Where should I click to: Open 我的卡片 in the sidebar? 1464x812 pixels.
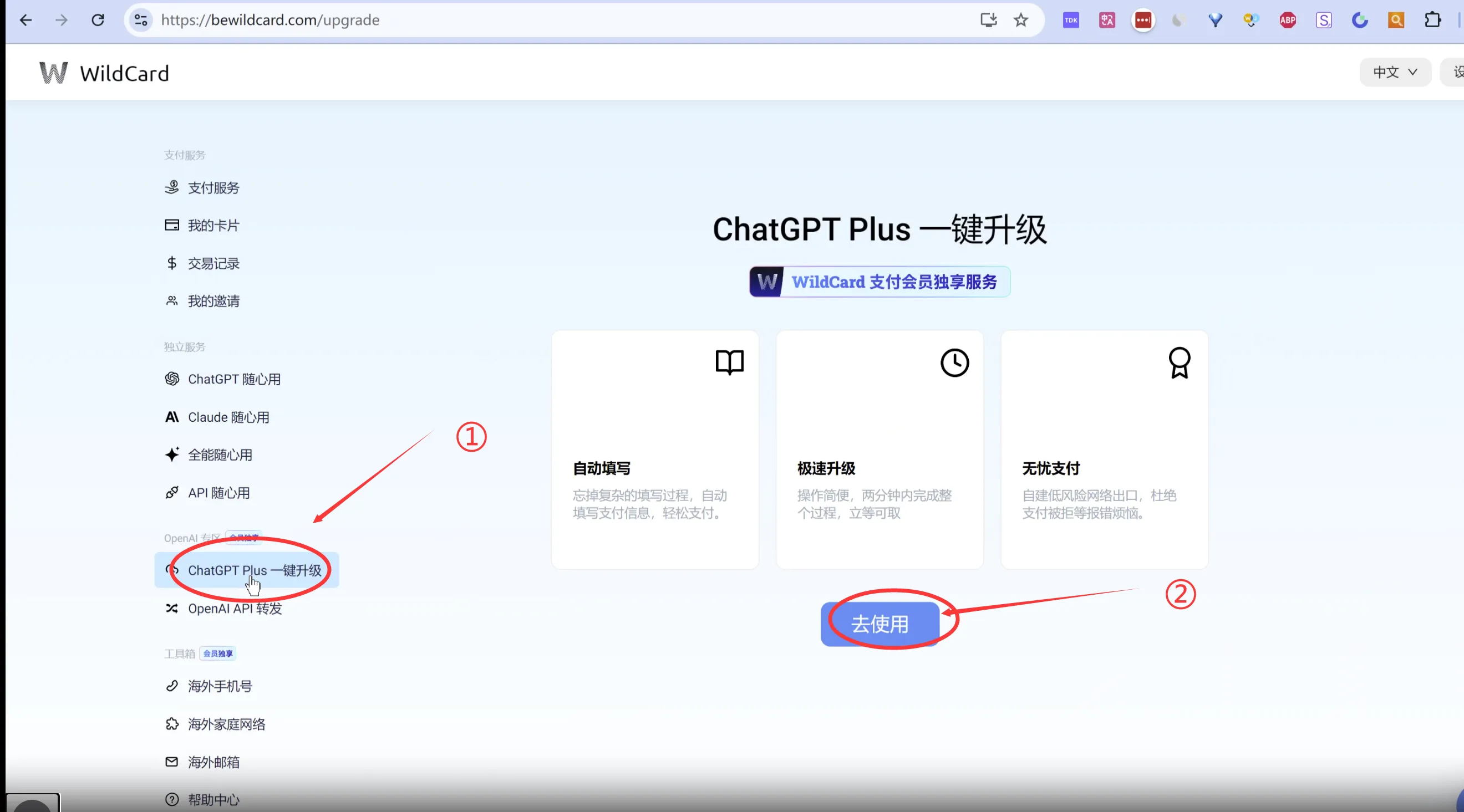213,226
